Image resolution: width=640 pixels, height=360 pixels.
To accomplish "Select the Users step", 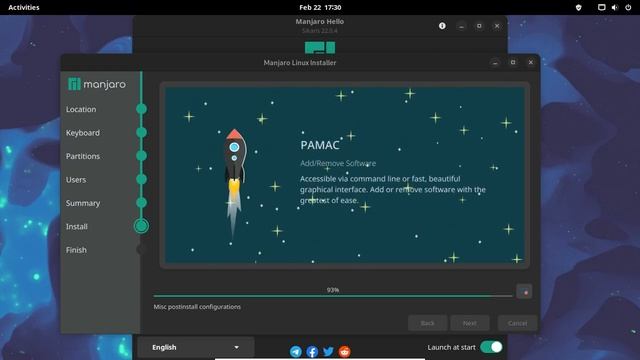I will pyautogui.click(x=76, y=180).
